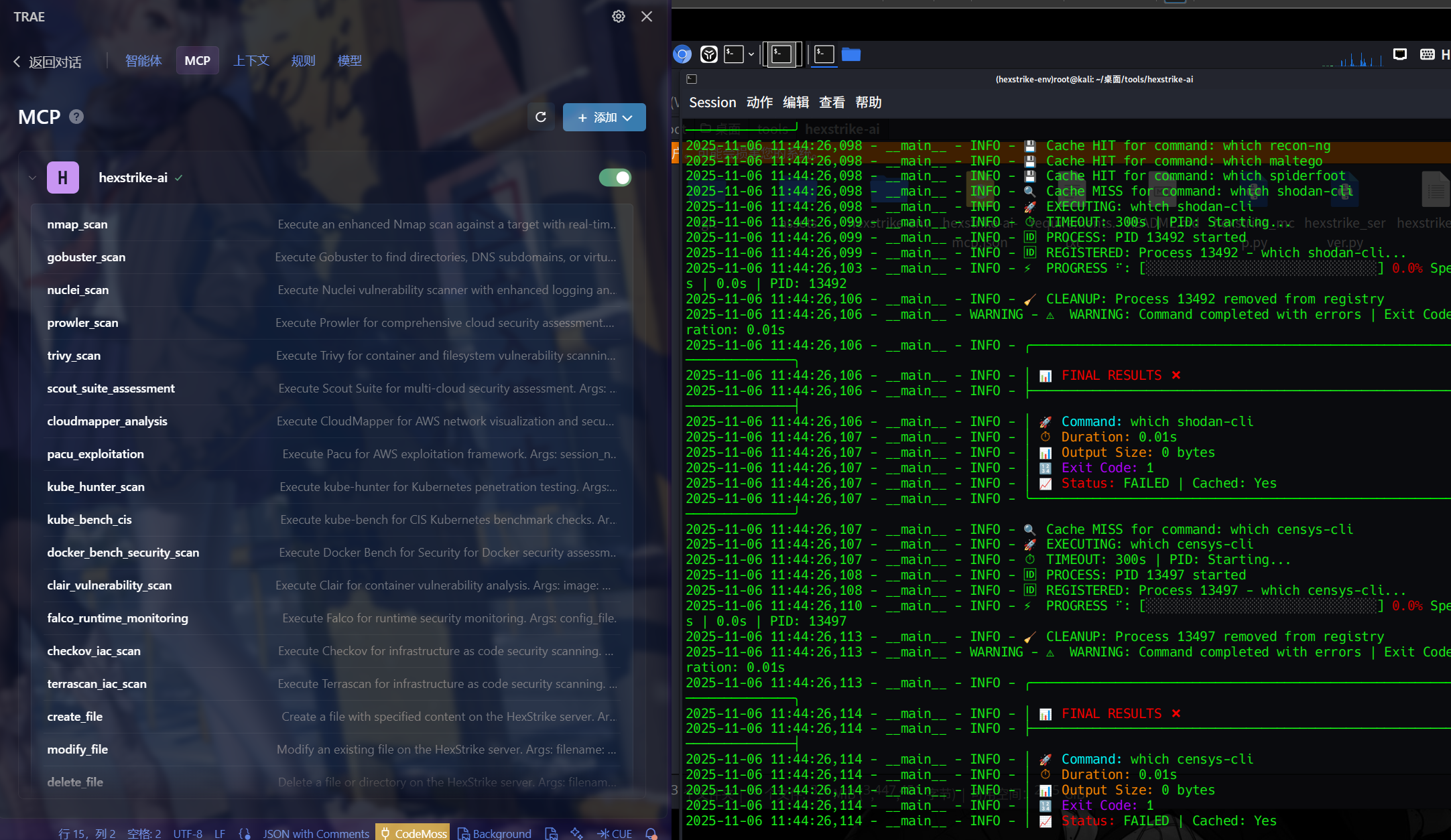The width and height of the screenshot is (1451, 840).
Task: Click the Background status bar item
Action: coord(495,833)
